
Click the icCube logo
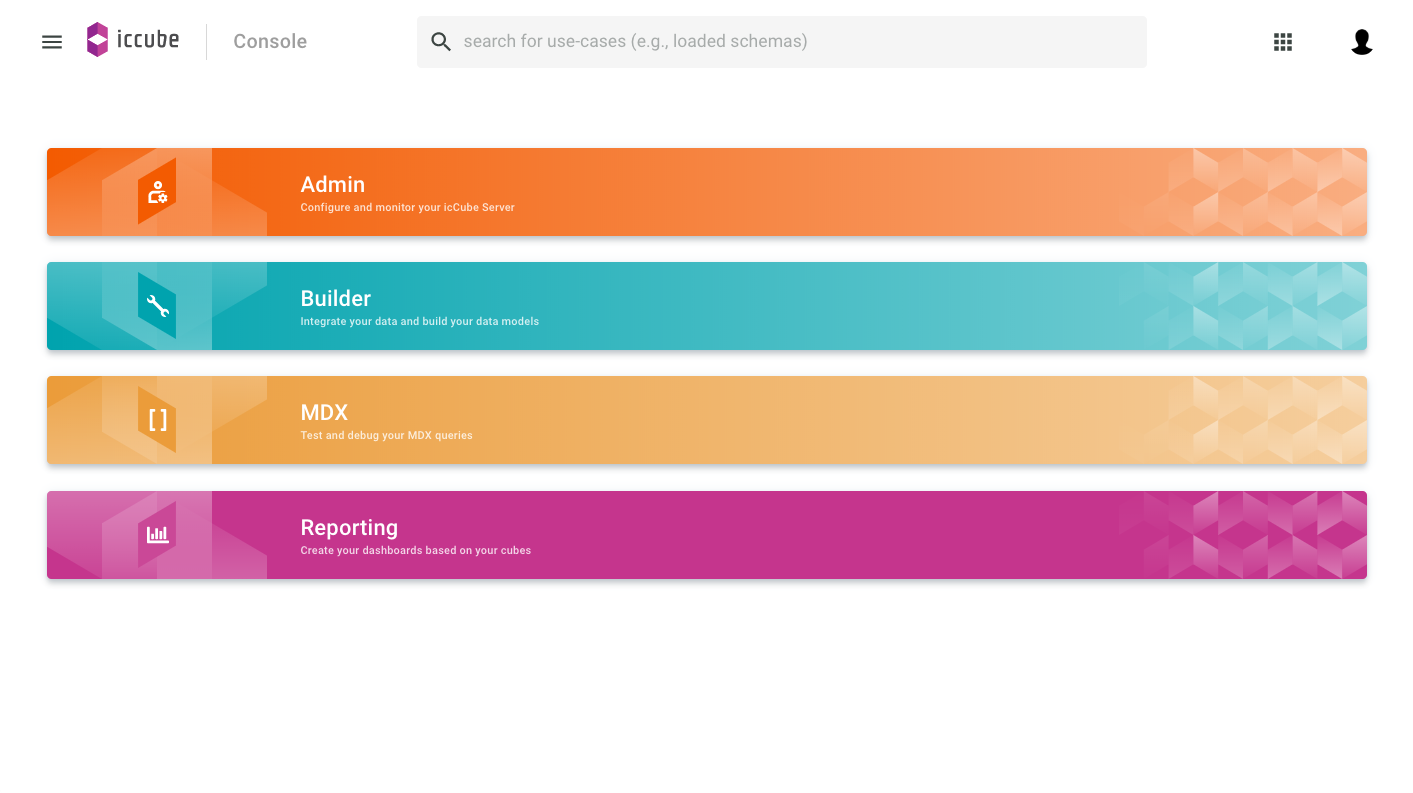133,40
